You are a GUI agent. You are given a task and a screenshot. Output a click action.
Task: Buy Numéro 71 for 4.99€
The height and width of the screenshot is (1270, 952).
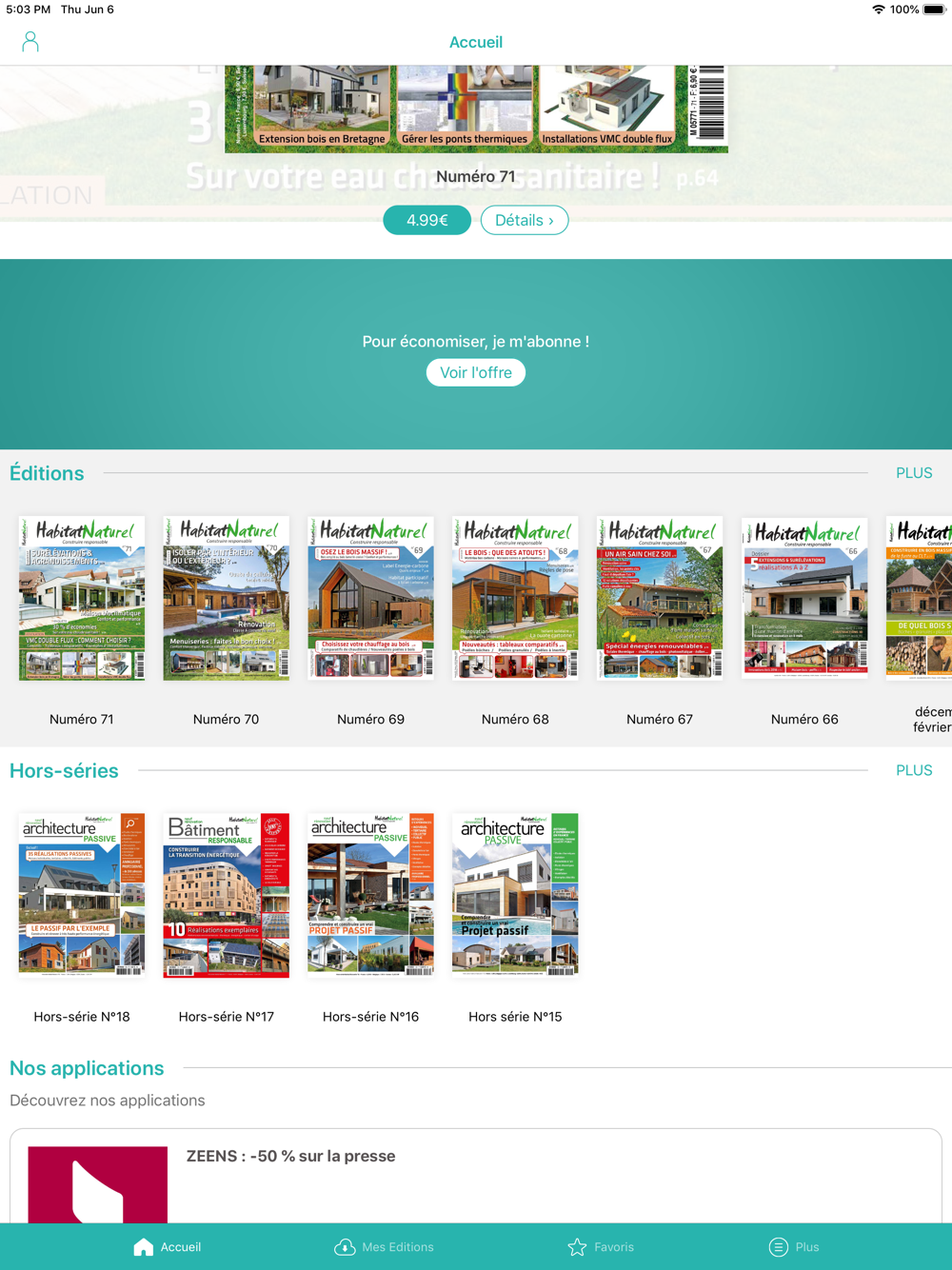426,220
